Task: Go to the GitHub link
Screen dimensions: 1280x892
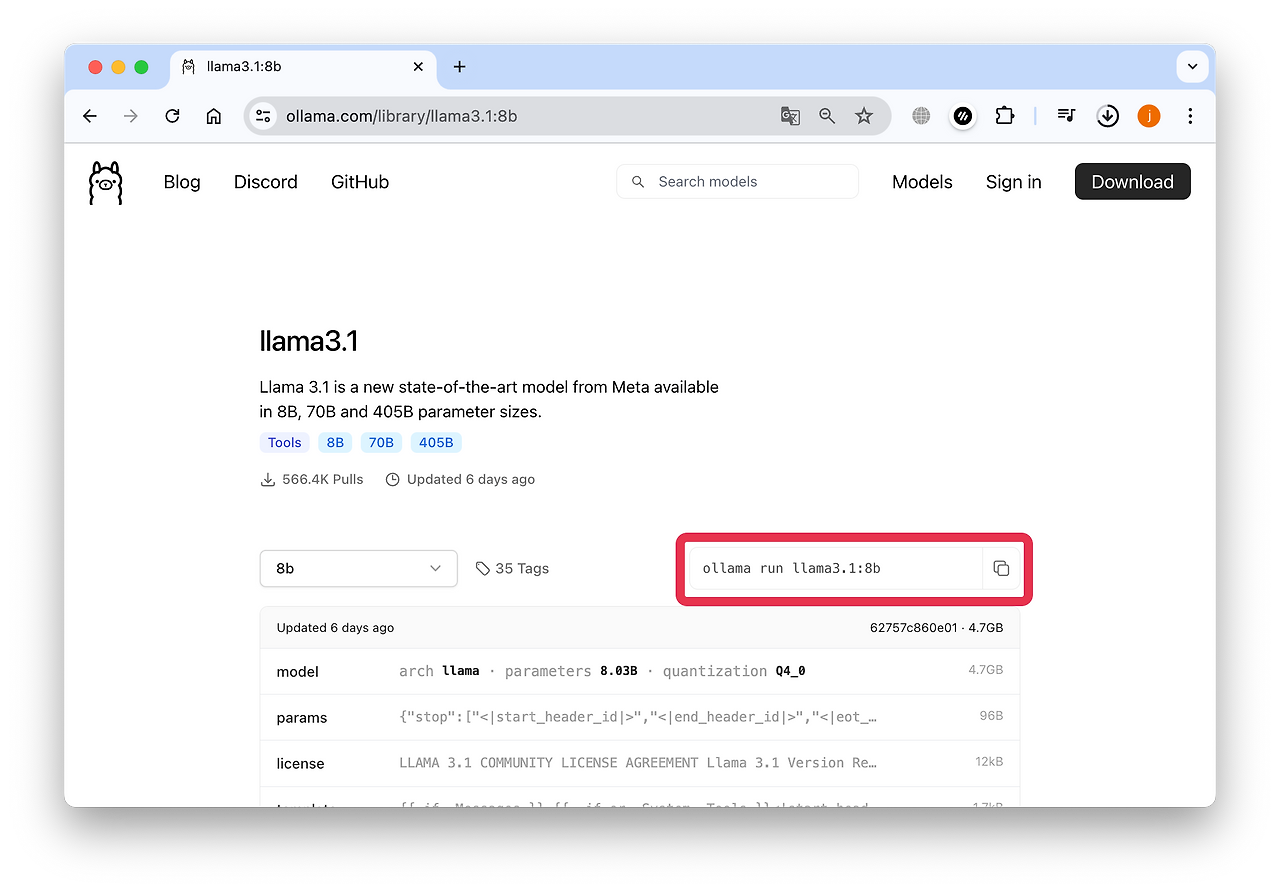Action: coord(360,182)
